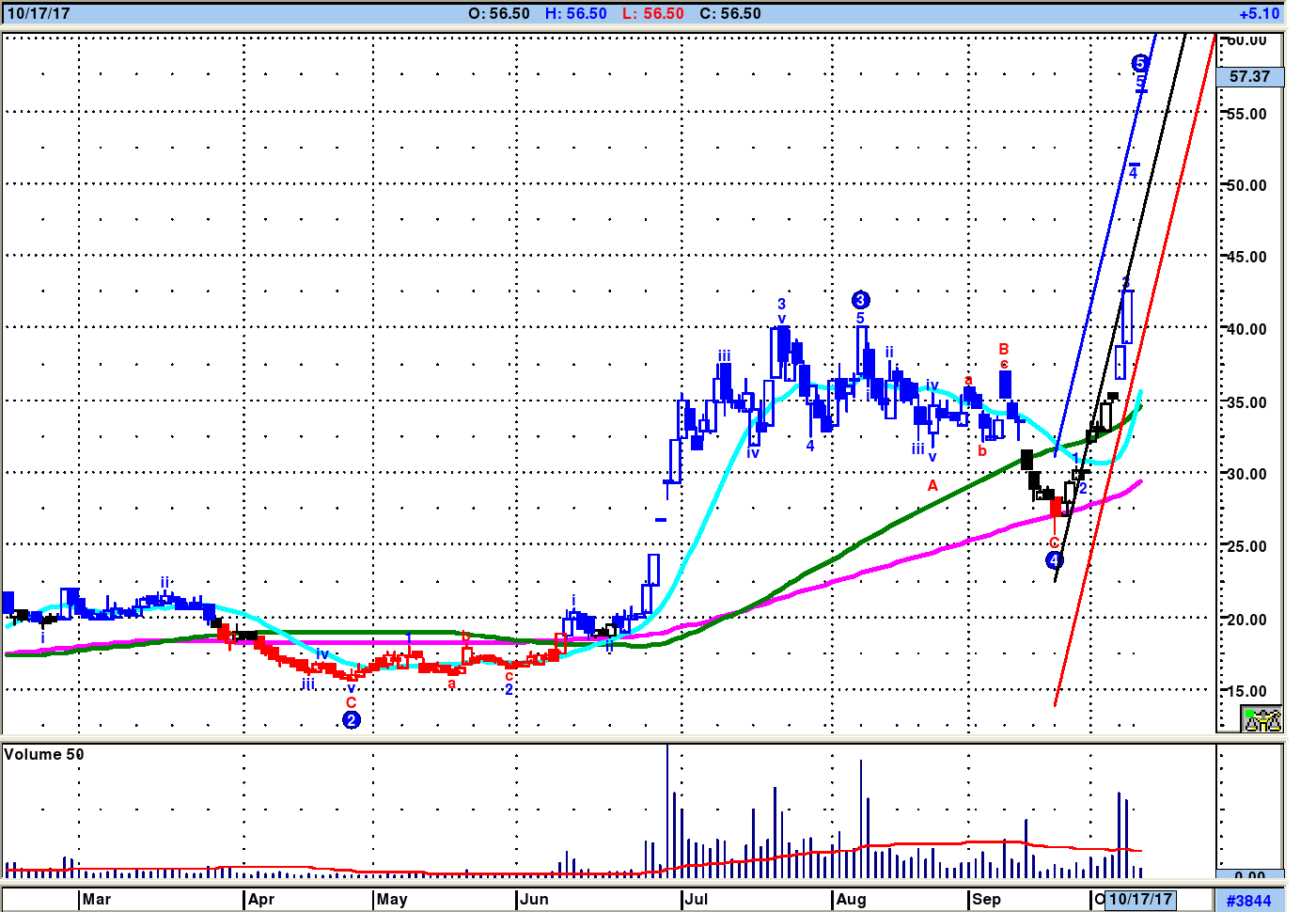
Task: Click the +5.10 price change value
Action: coord(1259,13)
